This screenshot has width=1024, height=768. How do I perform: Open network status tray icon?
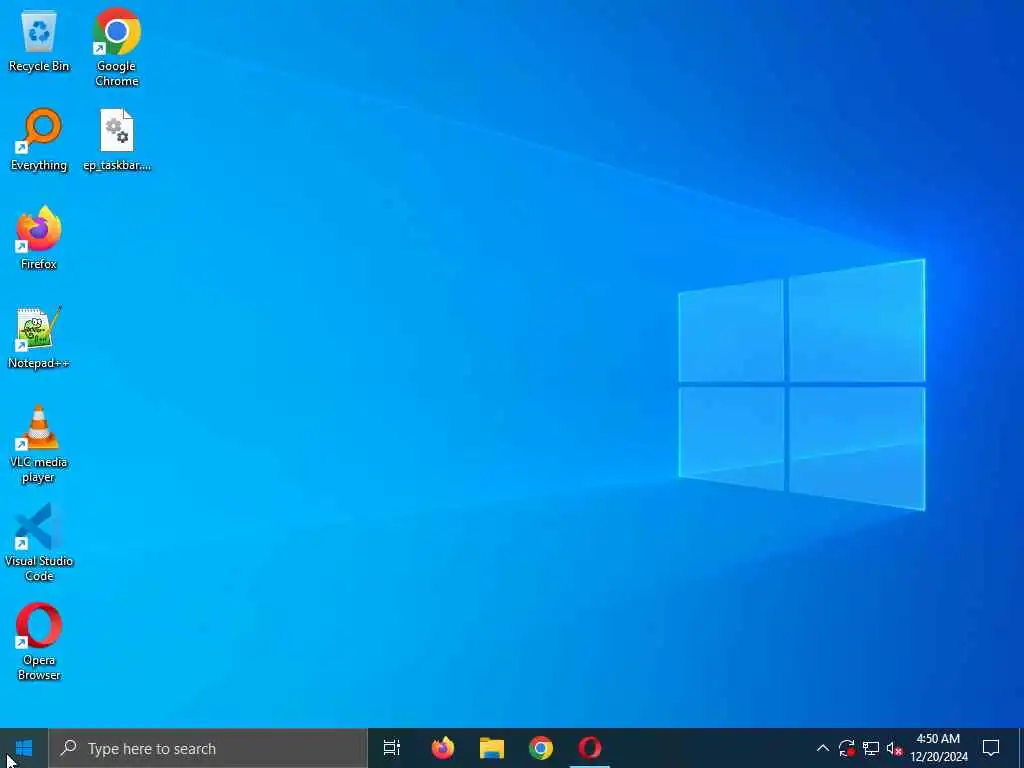pos(871,748)
